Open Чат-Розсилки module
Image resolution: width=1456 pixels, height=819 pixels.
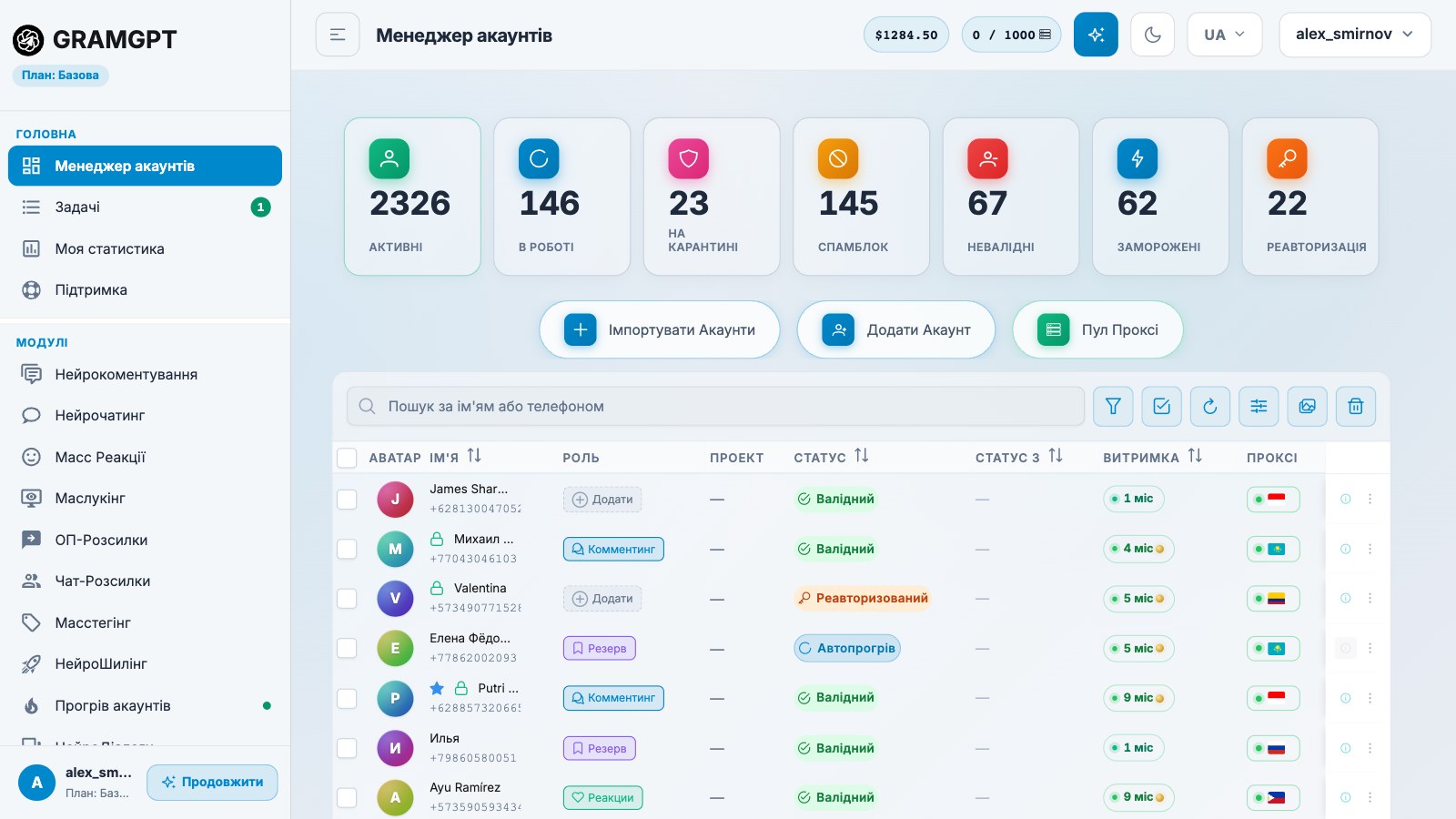[145, 581]
